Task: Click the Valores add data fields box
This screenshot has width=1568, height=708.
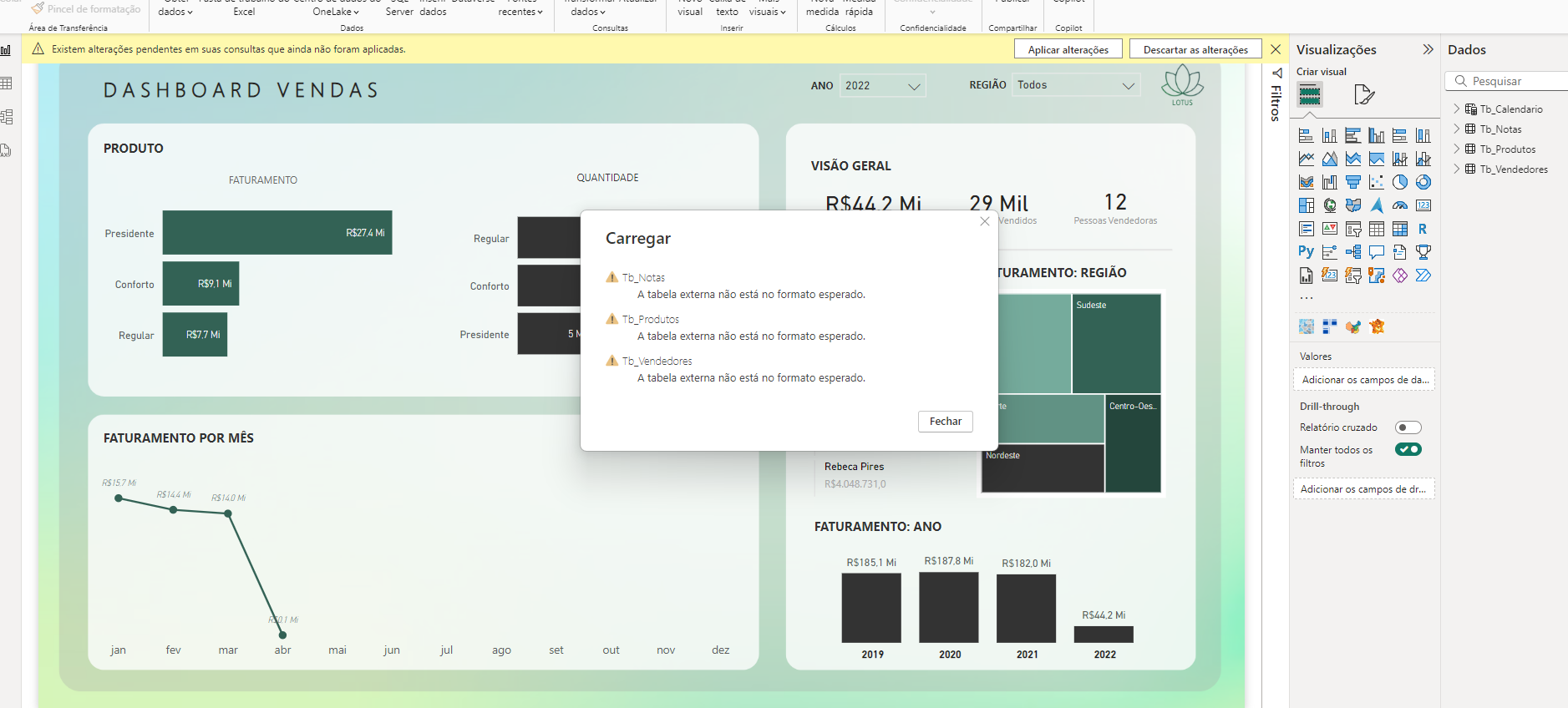Action: pyautogui.click(x=1364, y=380)
